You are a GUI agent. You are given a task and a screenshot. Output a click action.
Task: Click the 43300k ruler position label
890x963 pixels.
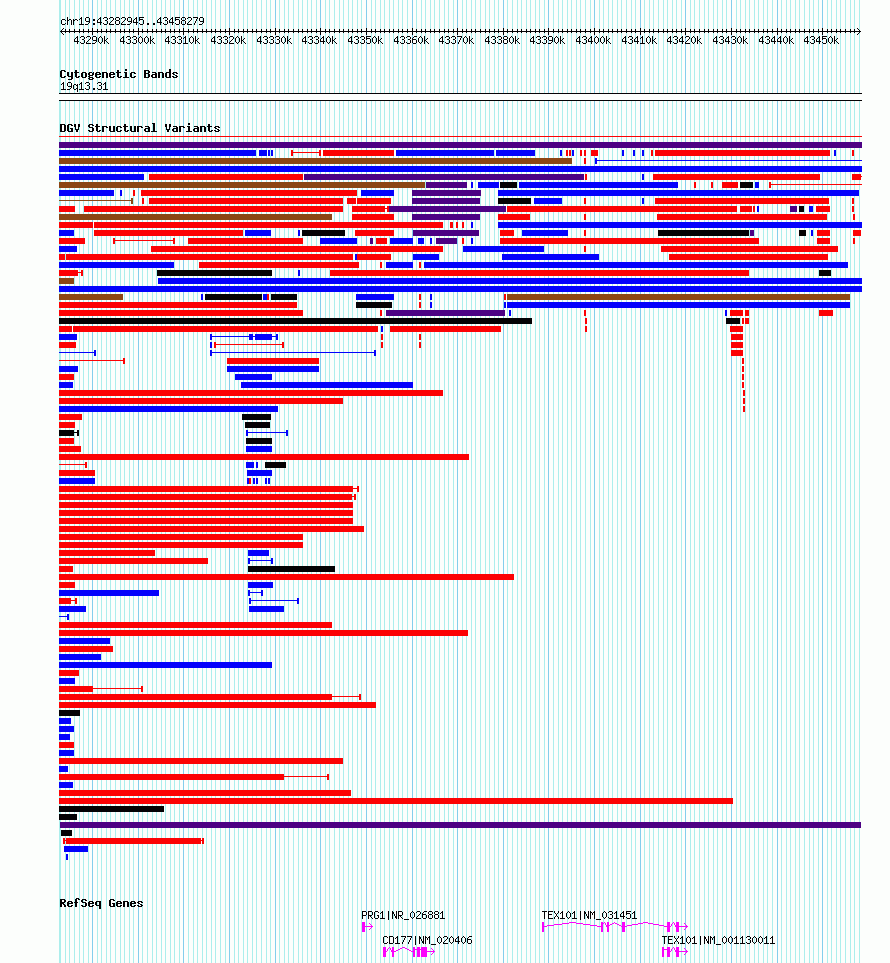tap(137, 41)
